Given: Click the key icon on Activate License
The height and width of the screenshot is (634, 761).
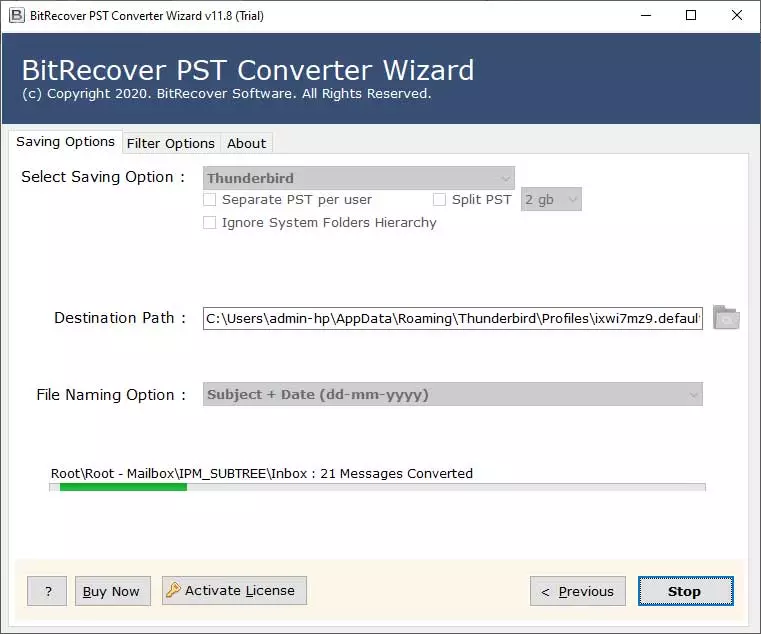Looking at the screenshot, I should click(173, 590).
